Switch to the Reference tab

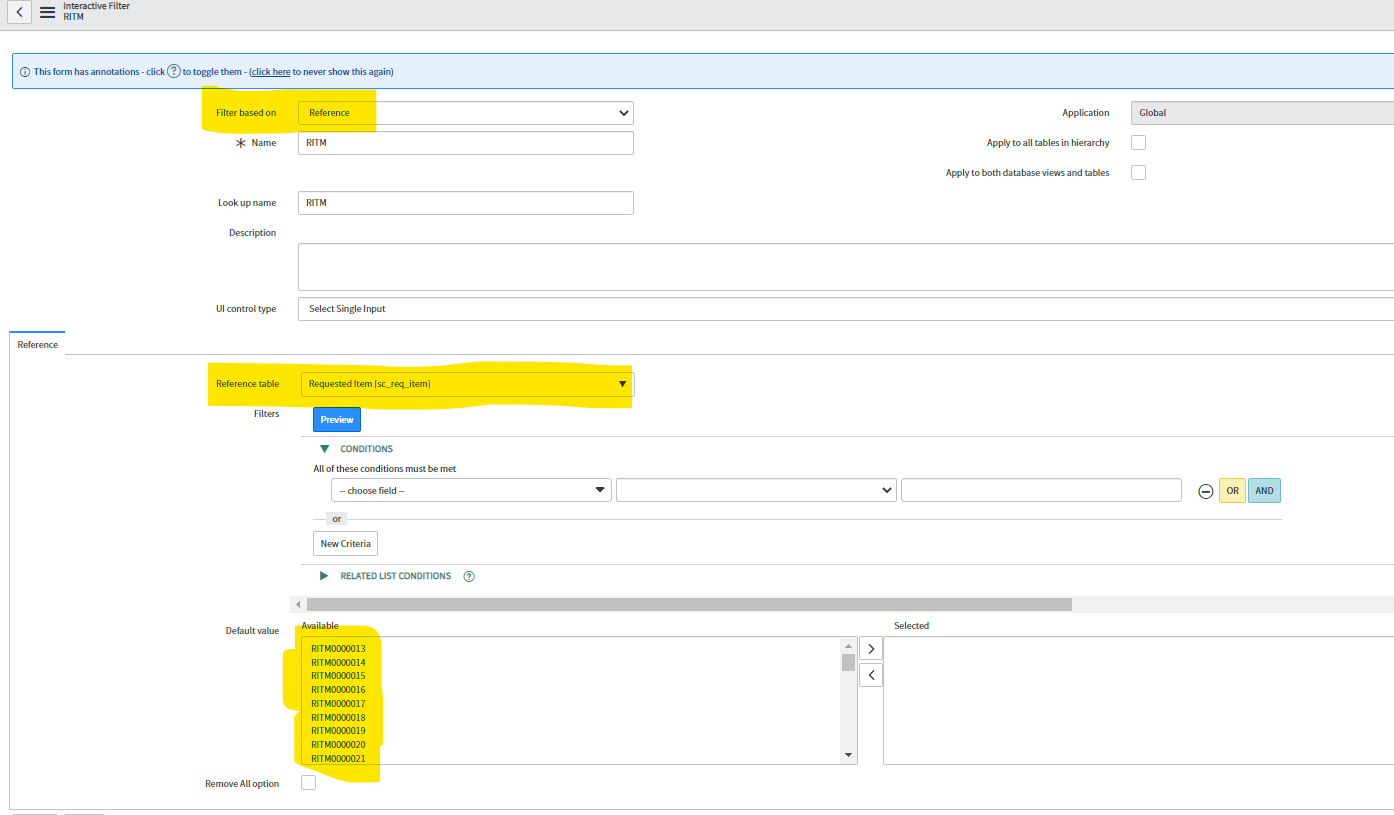[38, 344]
